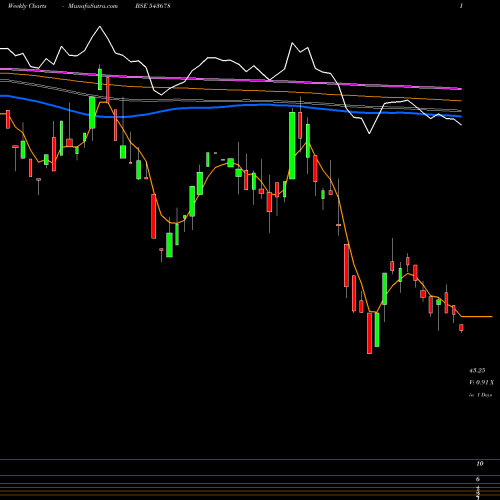Screen dimensions: 500x500
Task: Click the "in 1 Days" label
Action: point(480,395)
